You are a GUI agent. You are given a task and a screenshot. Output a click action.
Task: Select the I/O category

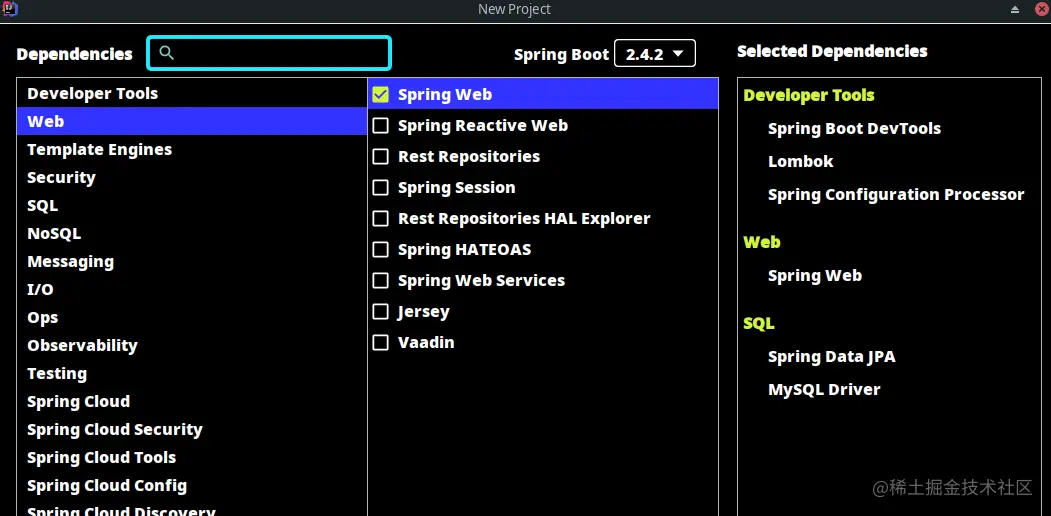click(192, 289)
